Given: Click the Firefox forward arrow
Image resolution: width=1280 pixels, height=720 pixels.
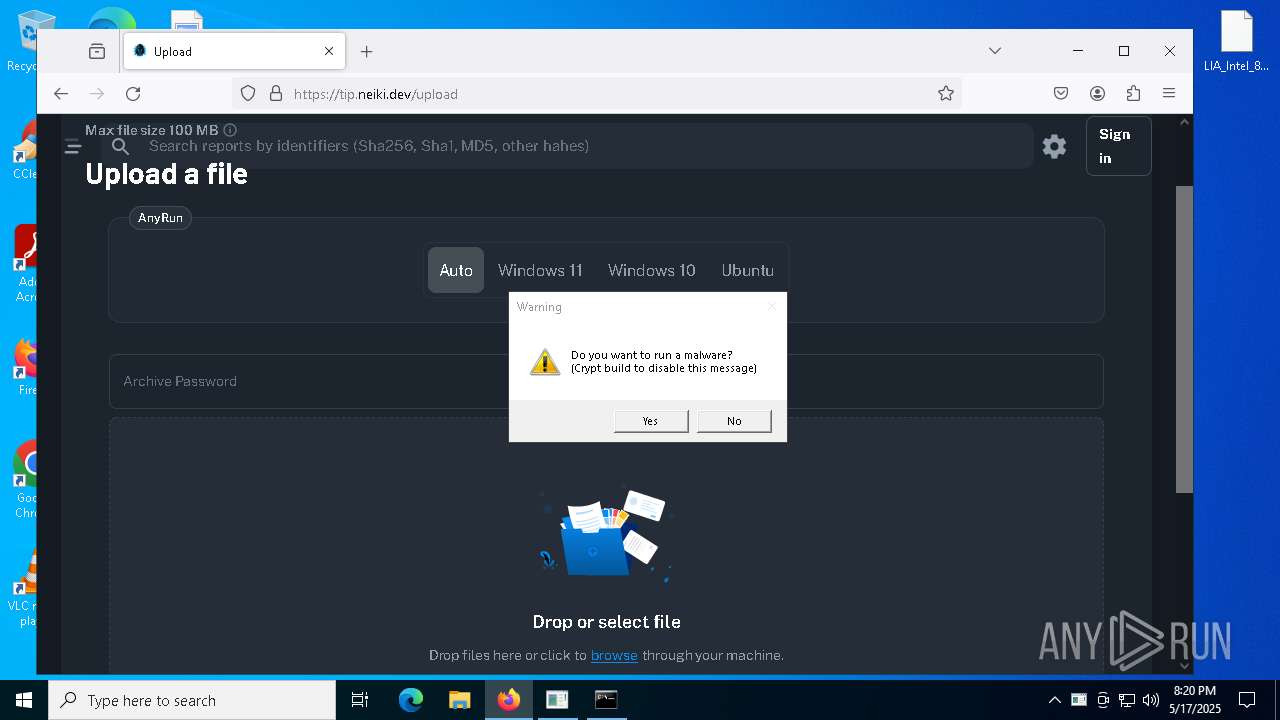Looking at the screenshot, I should tap(97, 94).
